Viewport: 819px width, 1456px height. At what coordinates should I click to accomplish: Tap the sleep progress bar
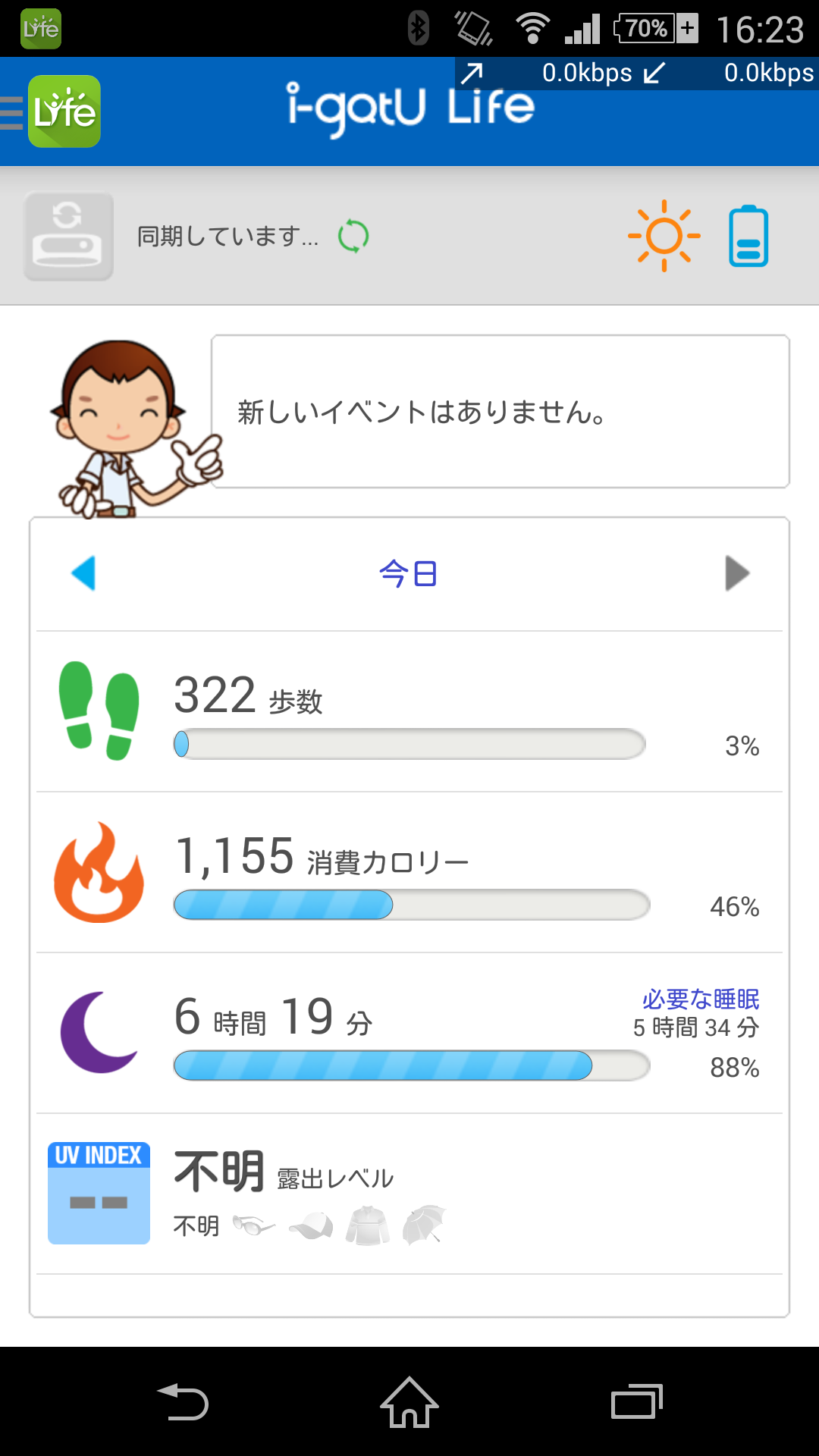pos(412,1065)
